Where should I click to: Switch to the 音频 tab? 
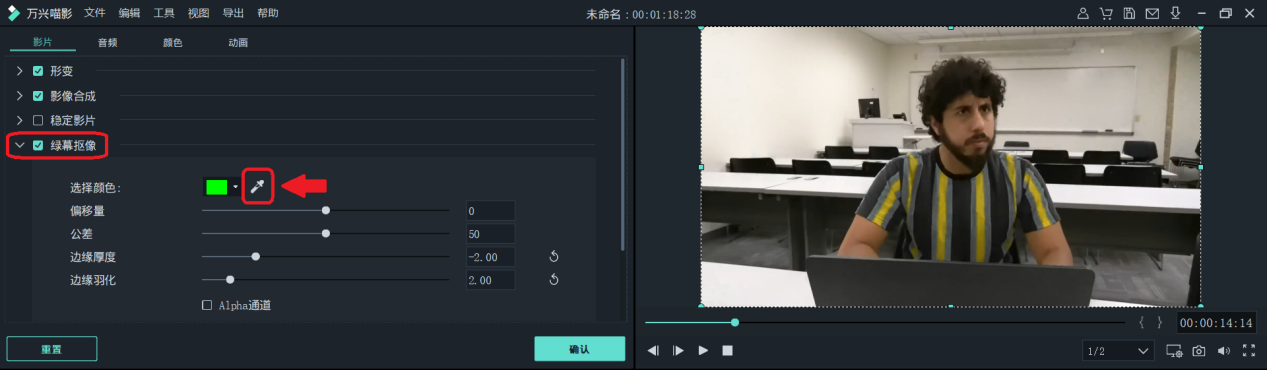coord(107,43)
